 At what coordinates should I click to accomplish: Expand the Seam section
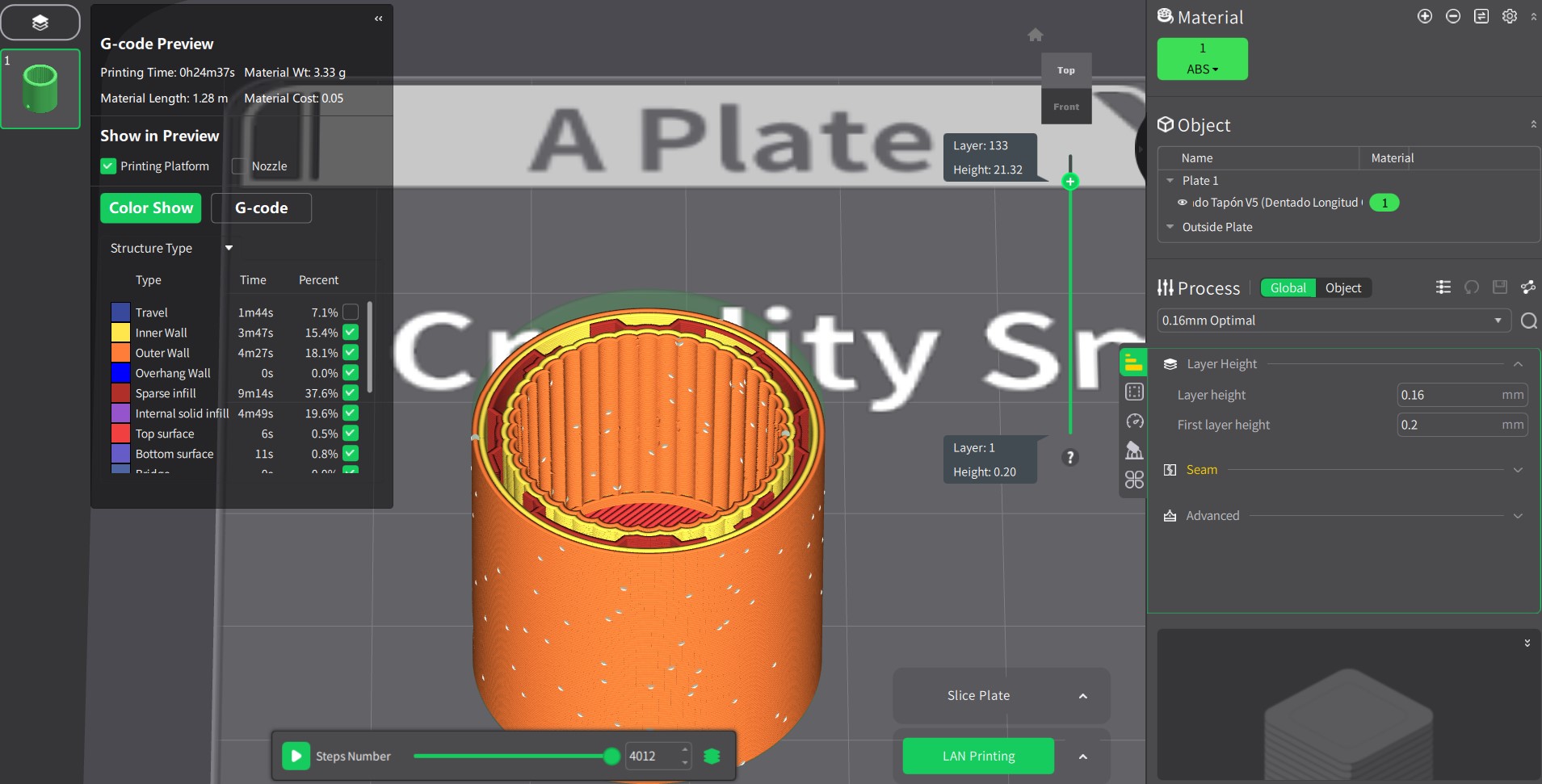pyautogui.click(x=1518, y=470)
